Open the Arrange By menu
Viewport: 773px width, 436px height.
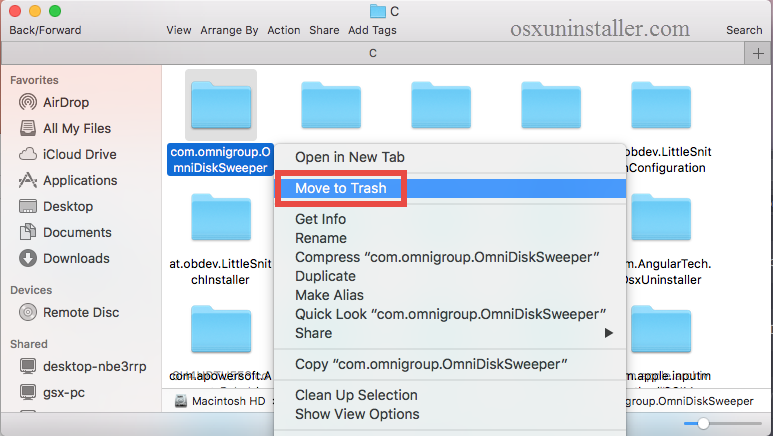coord(229,30)
